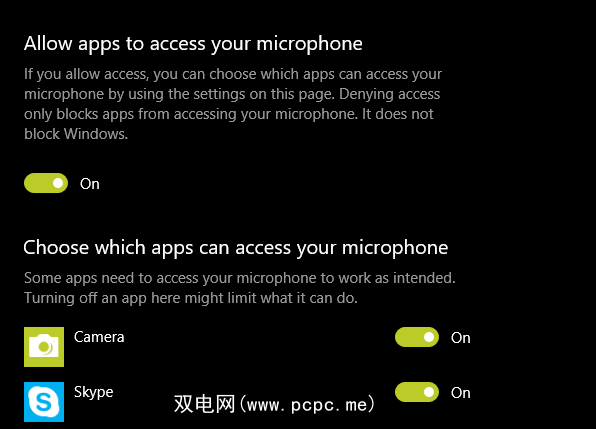This screenshot has width=596, height=429.
Task: Click the 'Choose which apps can access' heading
Action: tap(236, 248)
